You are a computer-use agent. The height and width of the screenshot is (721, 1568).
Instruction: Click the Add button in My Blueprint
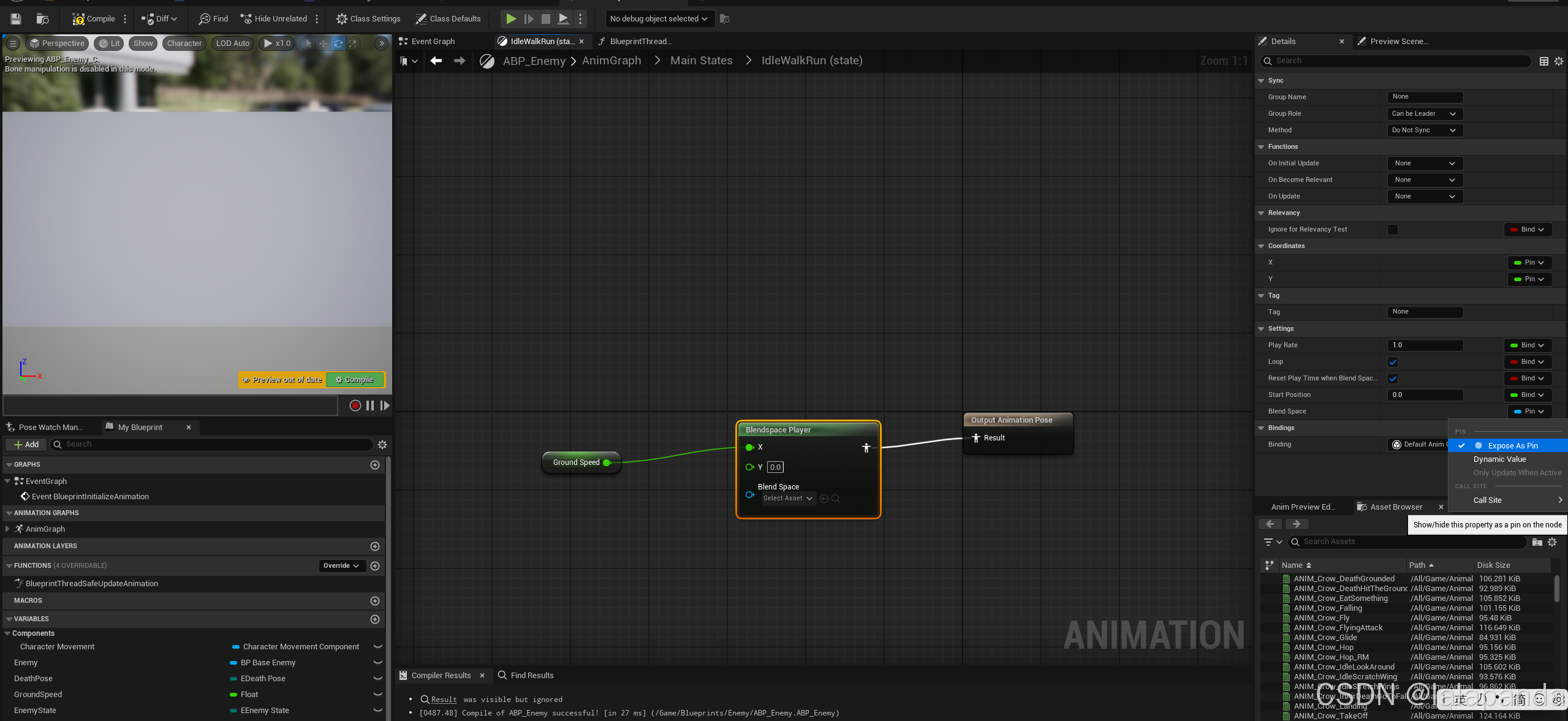click(26, 445)
